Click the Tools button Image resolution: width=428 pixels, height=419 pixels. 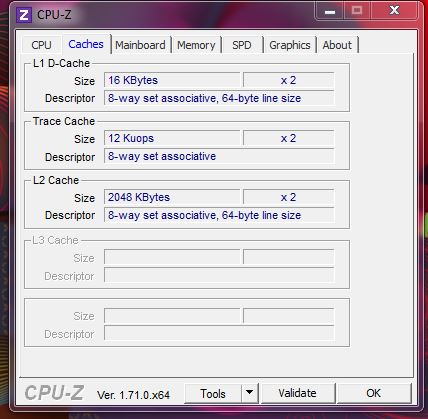coord(213,394)
